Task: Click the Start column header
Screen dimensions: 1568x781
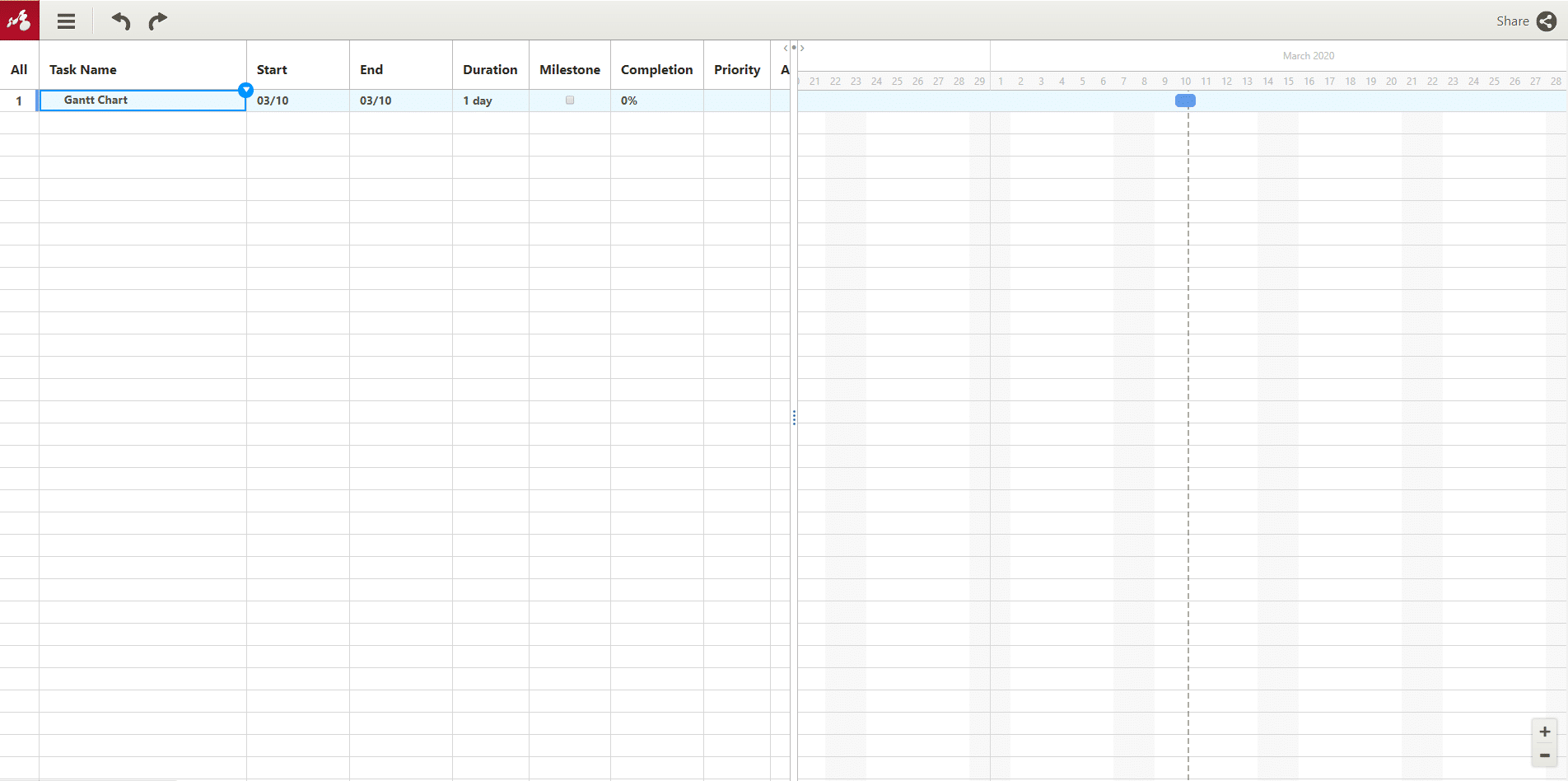Action: point(298,70)
